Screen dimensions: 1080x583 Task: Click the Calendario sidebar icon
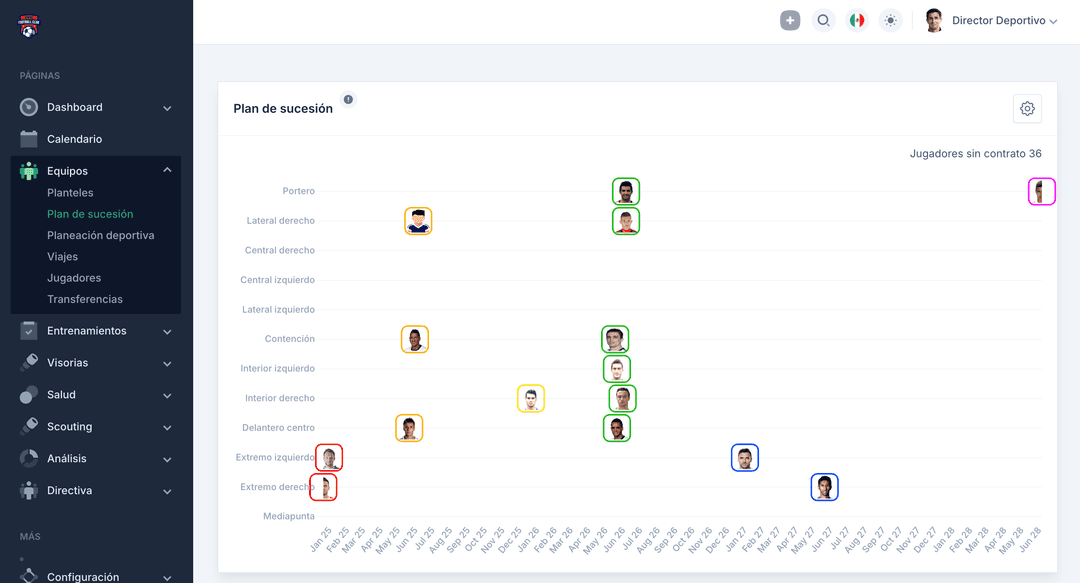pos(29,139)
